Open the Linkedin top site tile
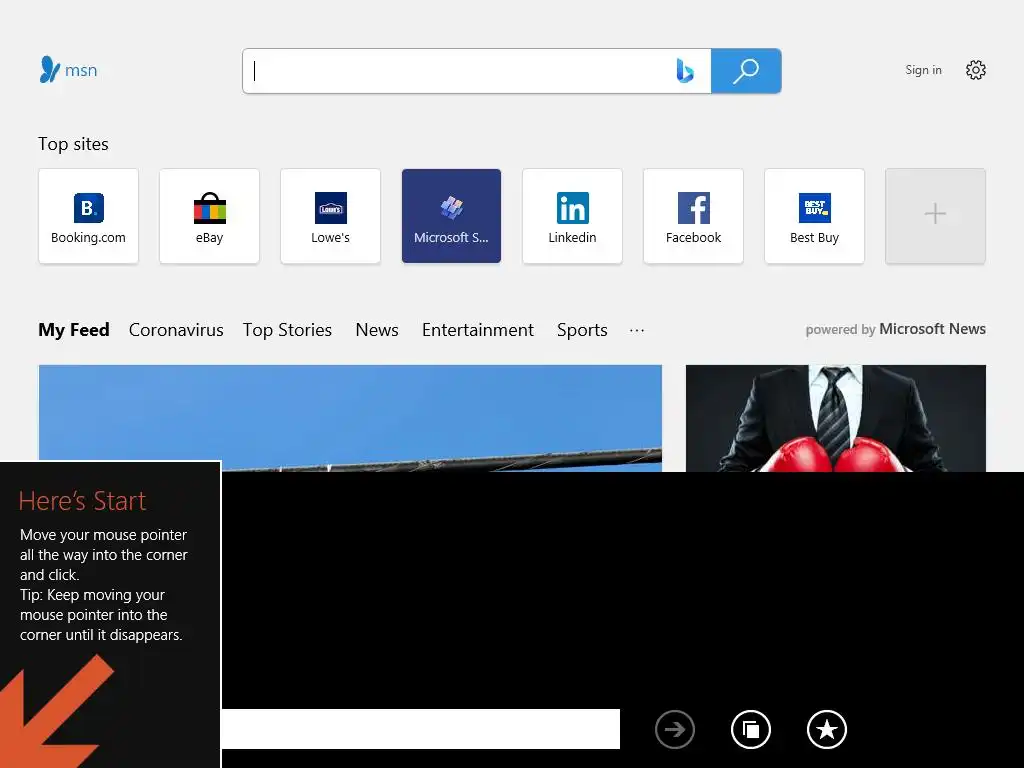This screenshot has width=1024, height=768. (x=572, y=216)
